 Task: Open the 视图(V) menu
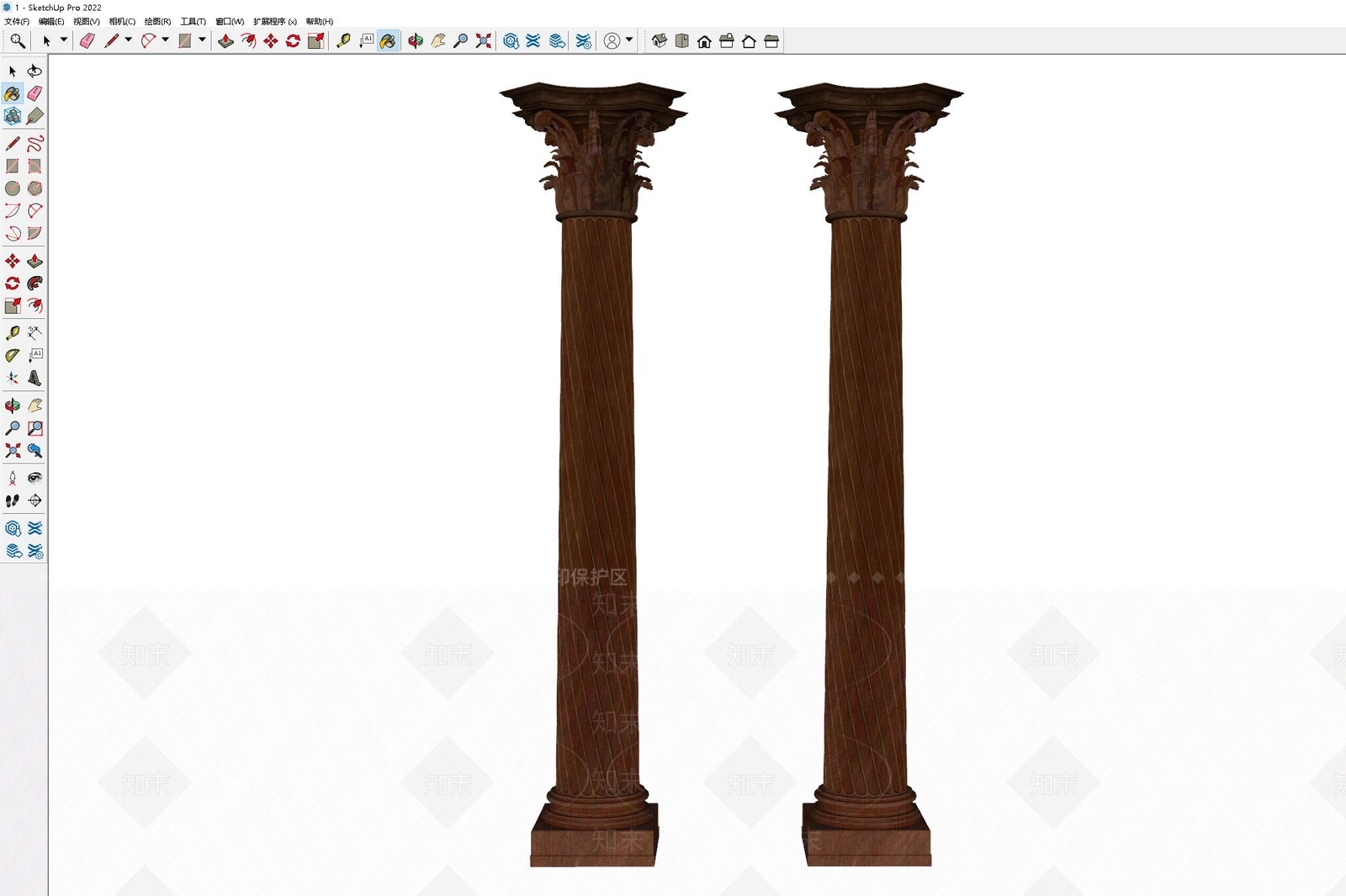coord(87,22)
